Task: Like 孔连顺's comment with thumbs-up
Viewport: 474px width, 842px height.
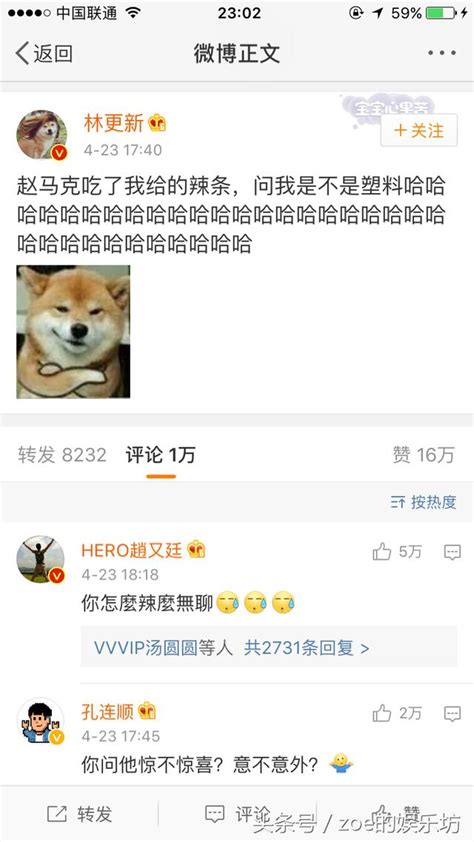Action: [382, 713]
